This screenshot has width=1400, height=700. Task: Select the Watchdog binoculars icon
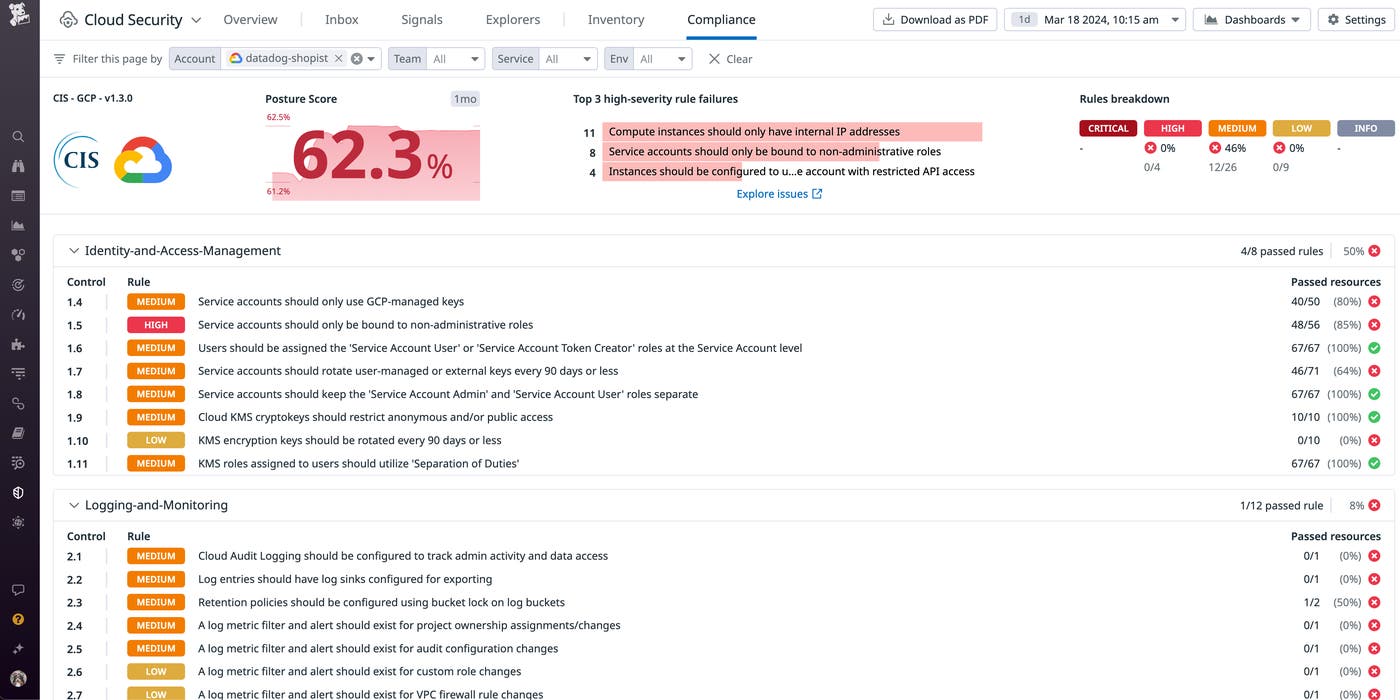pyautogui.click(x=19, y=166)
